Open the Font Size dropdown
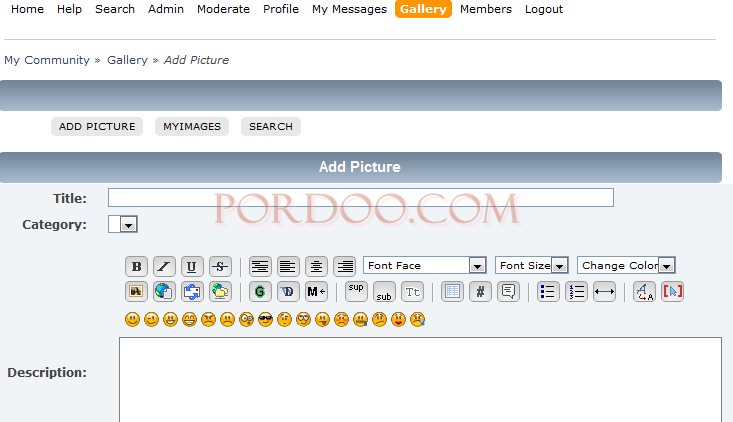Screen dimensions: 733x422 click(532, 265)
